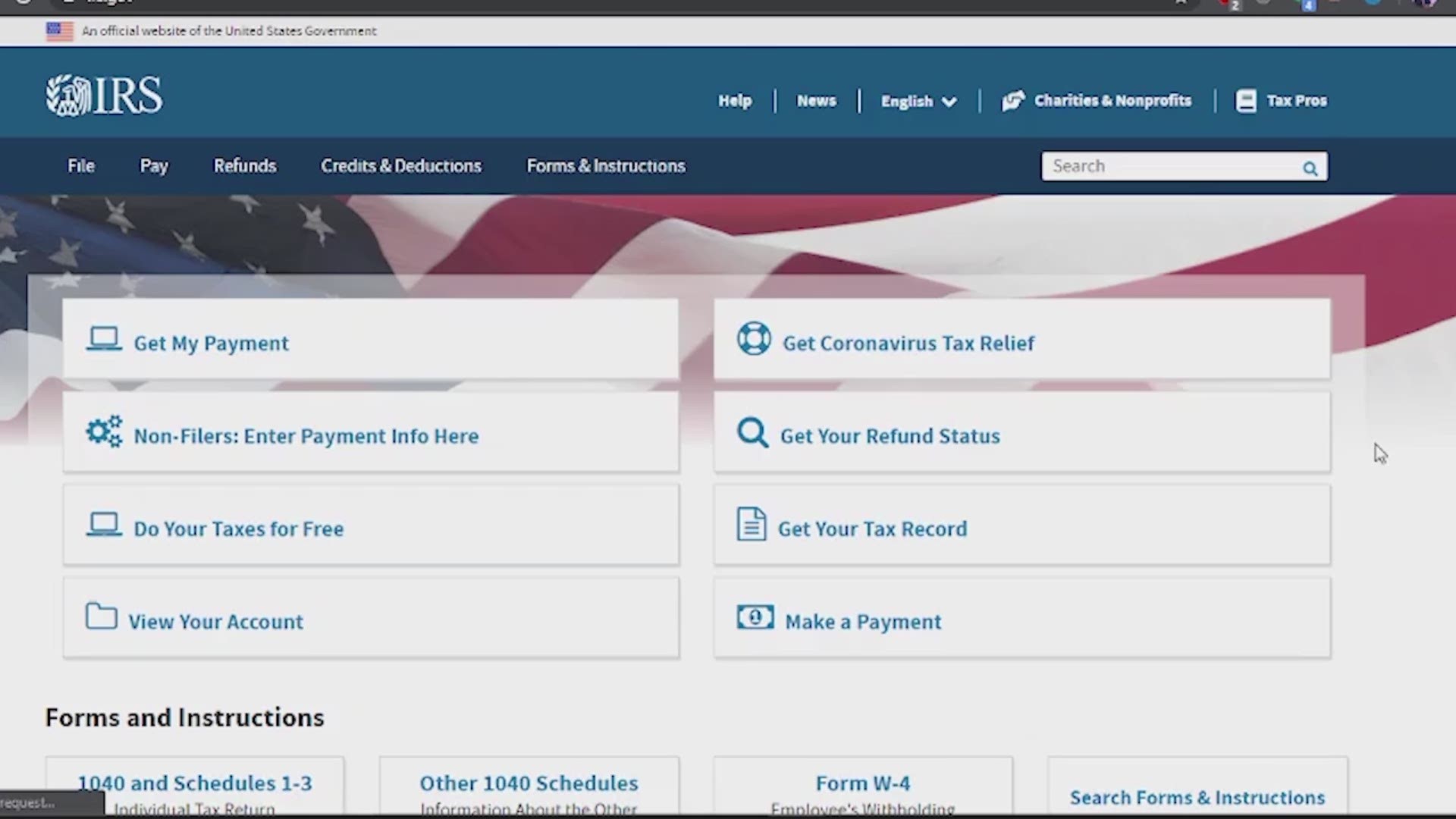Open Credits & Deductions menu
The image size is (1456, 819).
(x=400, y=166)
